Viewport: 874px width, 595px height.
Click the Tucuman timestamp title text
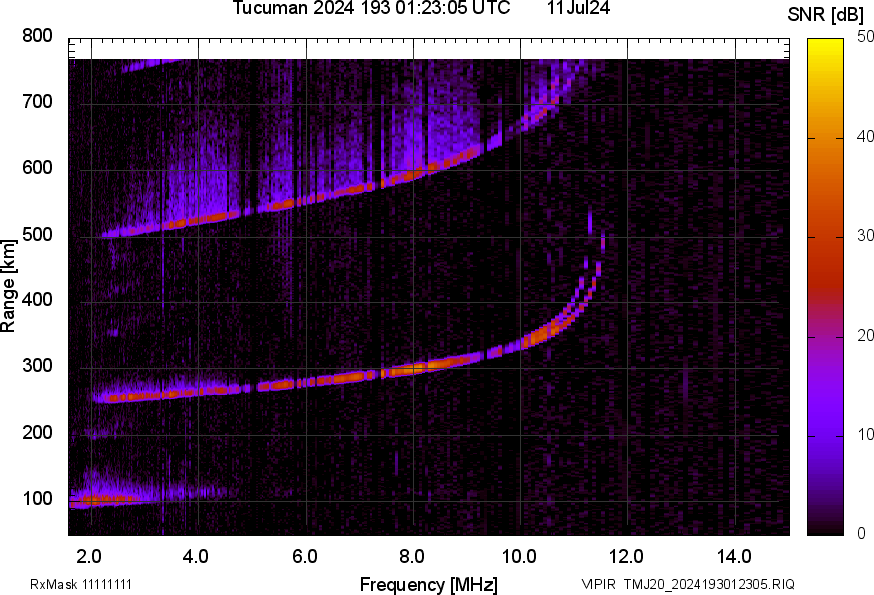[x=371, y=9]
